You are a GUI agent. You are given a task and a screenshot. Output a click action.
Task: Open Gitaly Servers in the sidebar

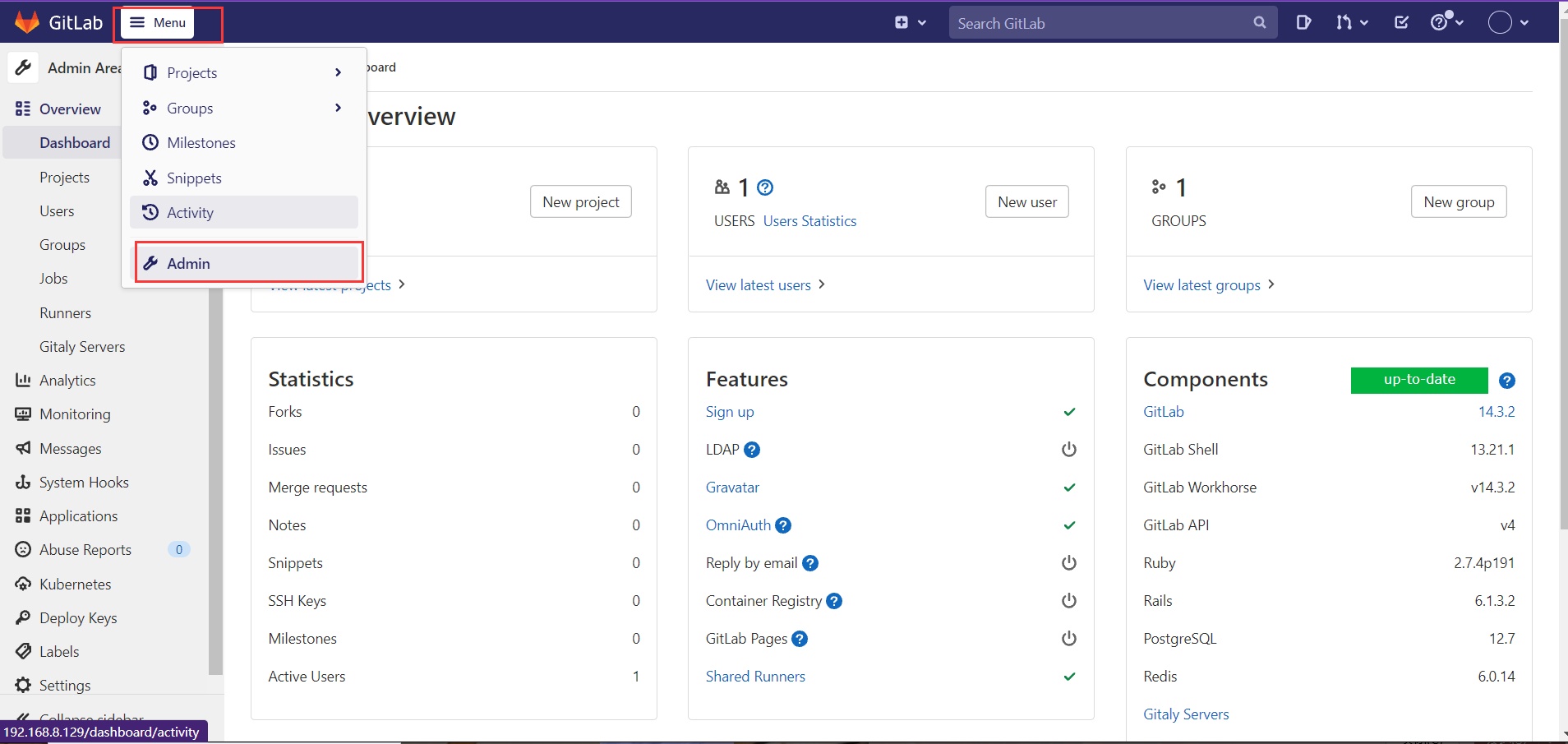pos(82,347)
